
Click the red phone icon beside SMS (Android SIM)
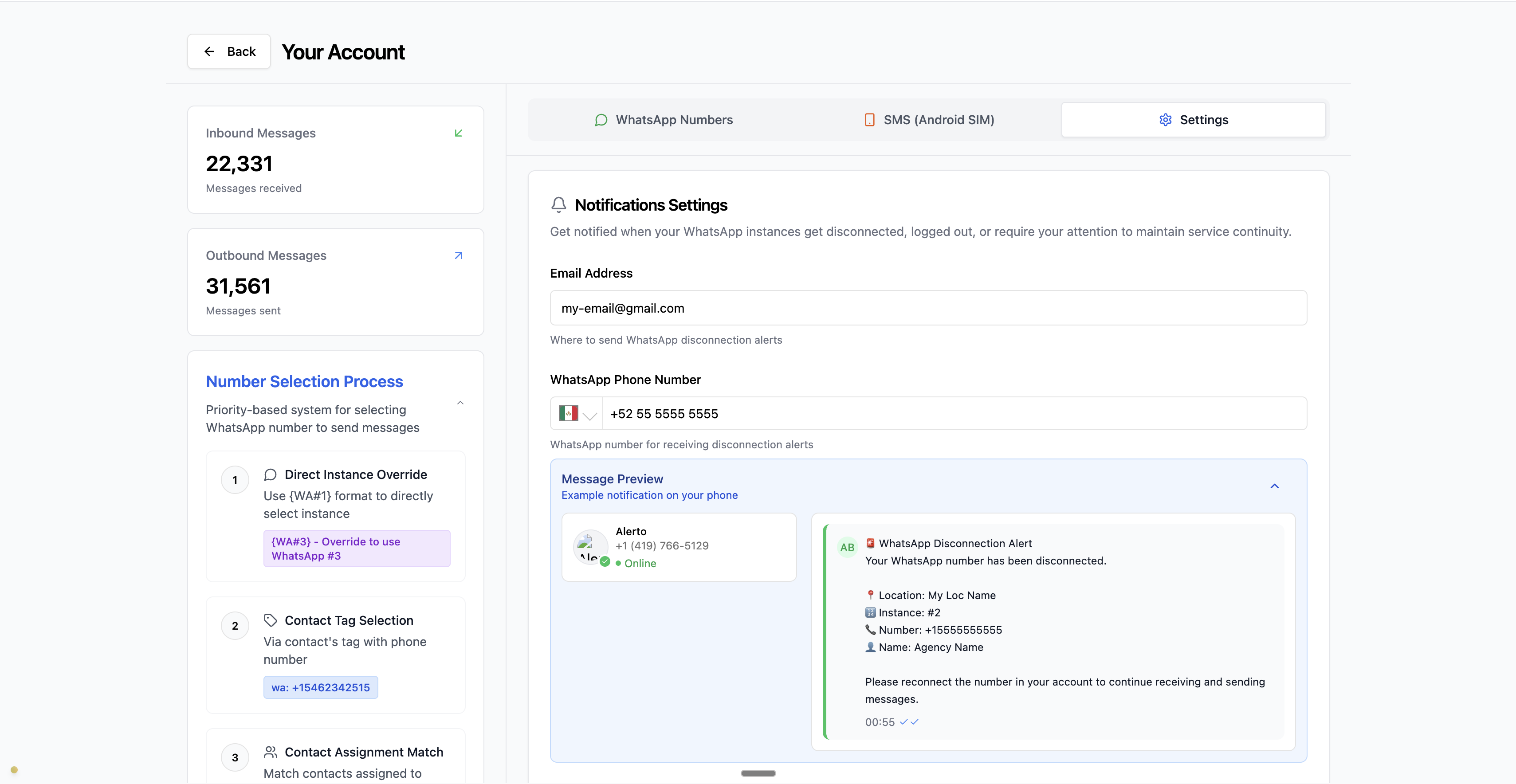869,119
